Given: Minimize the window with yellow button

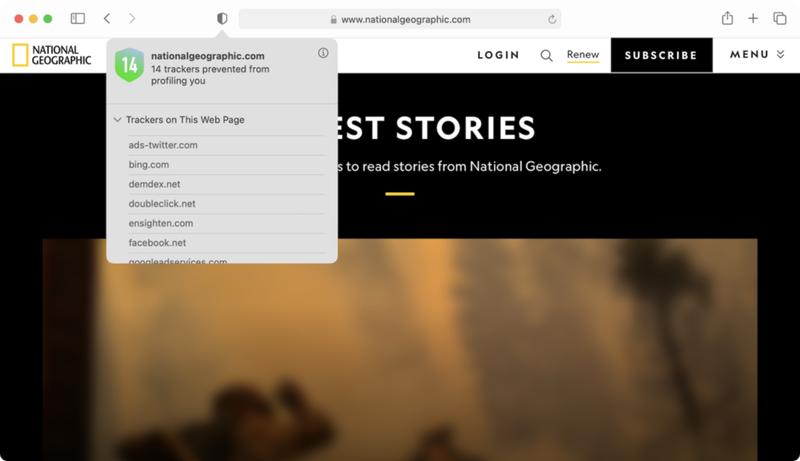Looking at the screenshot, I should [x=33, y=19].
